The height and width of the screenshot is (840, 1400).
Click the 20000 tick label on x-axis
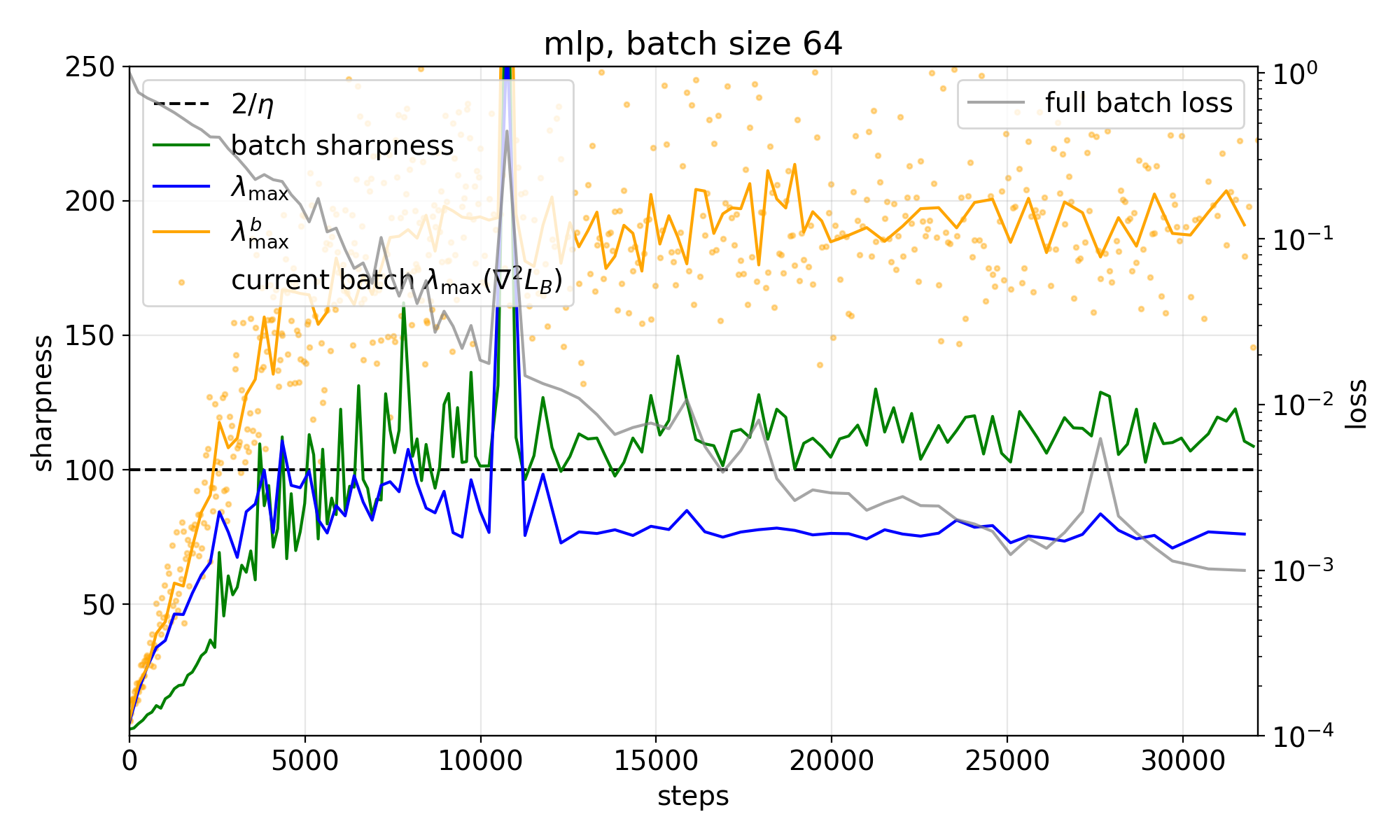(831, 761)
